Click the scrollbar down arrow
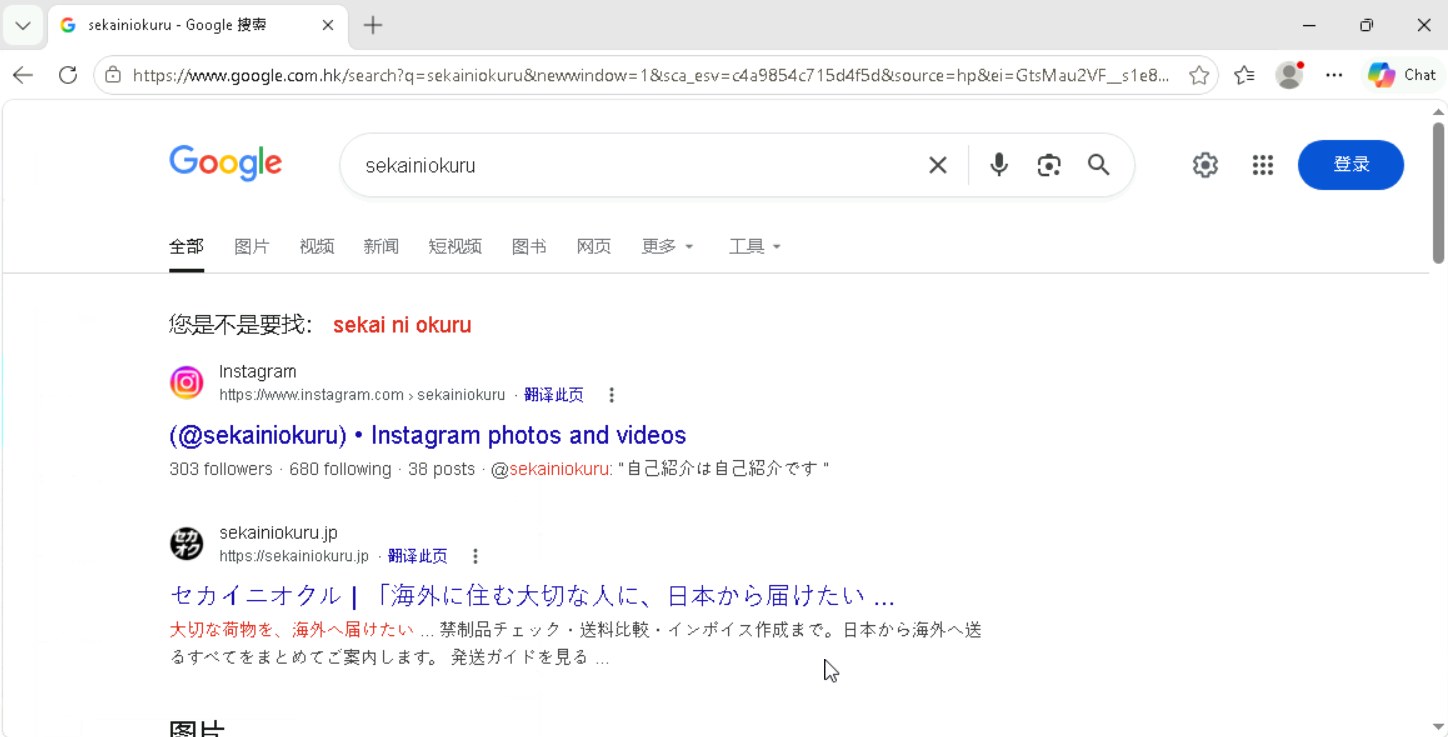 [x=1438, y=727]
